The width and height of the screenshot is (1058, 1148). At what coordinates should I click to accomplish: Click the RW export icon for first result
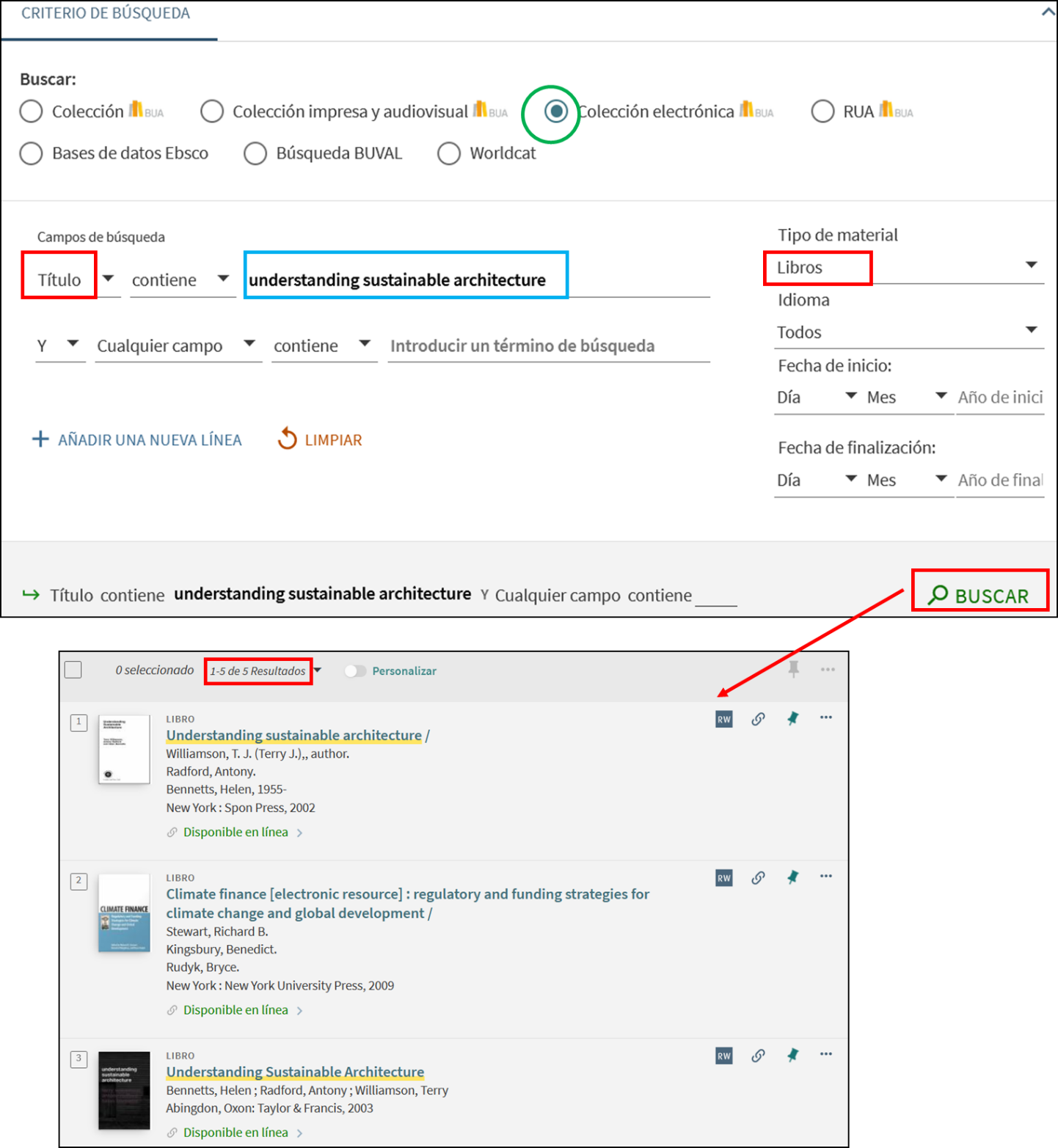click(723, 719)
